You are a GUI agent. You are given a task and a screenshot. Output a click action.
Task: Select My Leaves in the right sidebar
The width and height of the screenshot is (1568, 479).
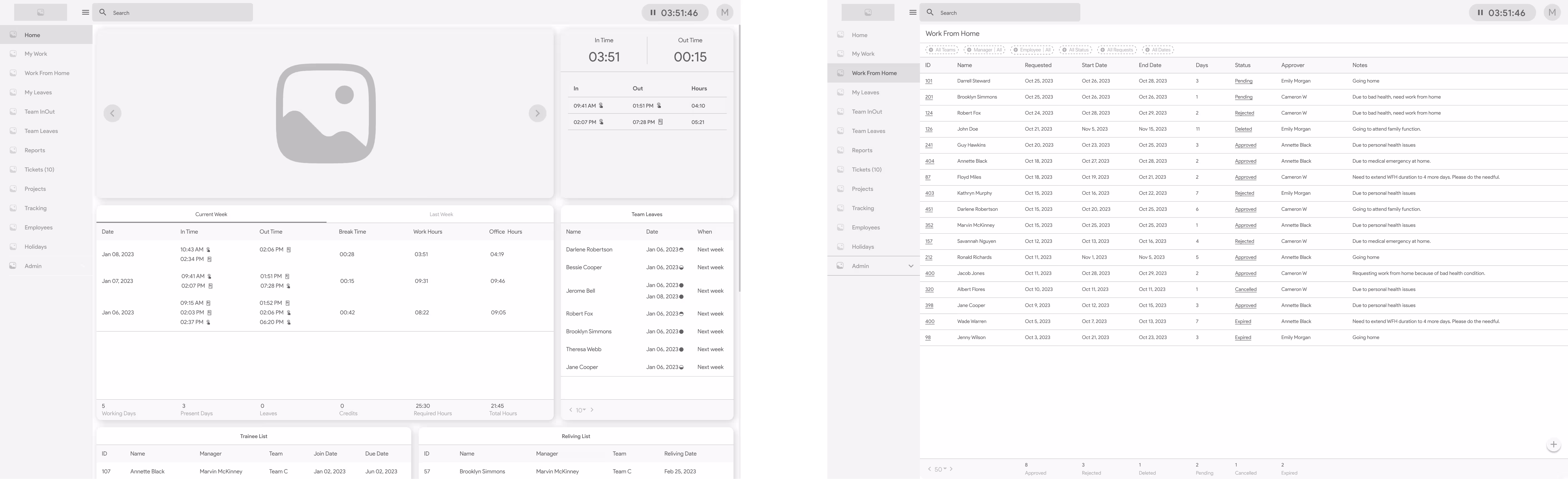coord(865,93)
